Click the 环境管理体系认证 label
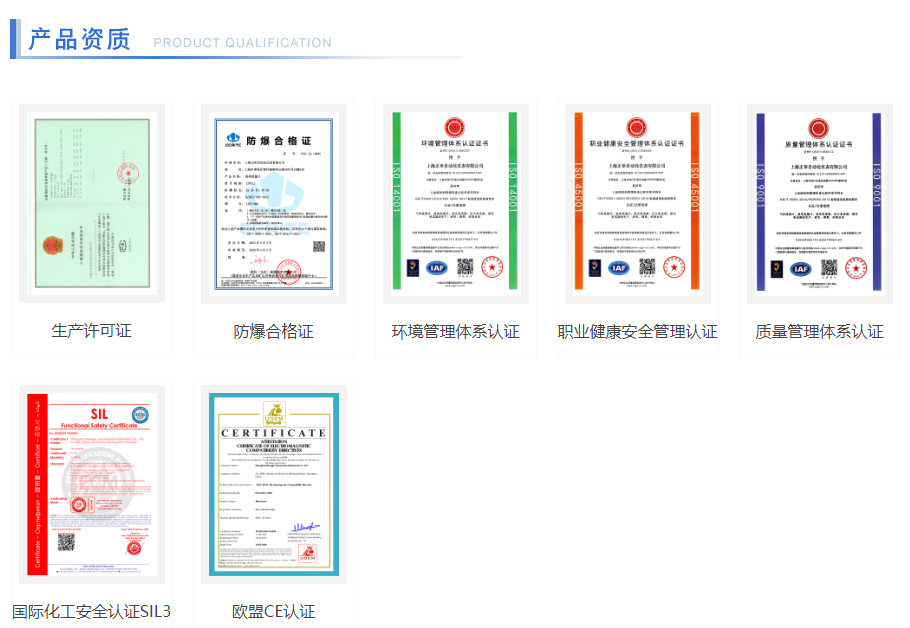This screenshot has height=628, width=910. 455,331
